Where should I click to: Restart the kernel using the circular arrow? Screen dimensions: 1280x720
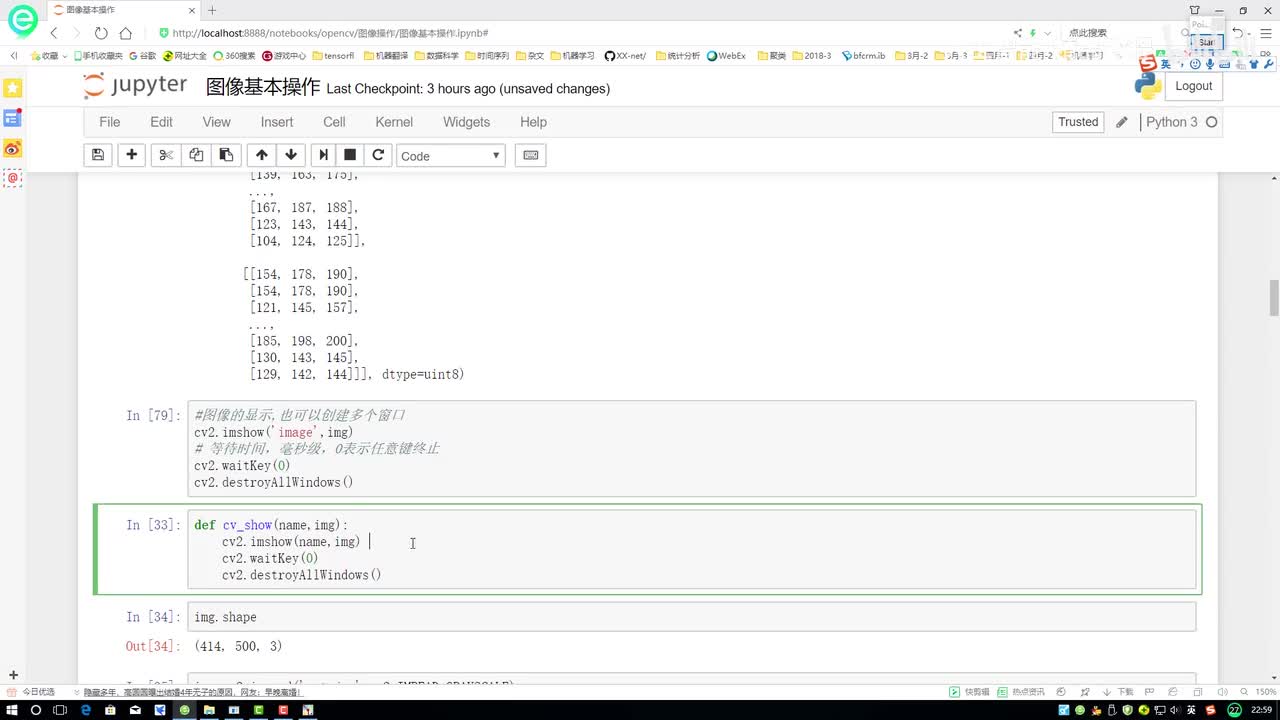(378, 155)
